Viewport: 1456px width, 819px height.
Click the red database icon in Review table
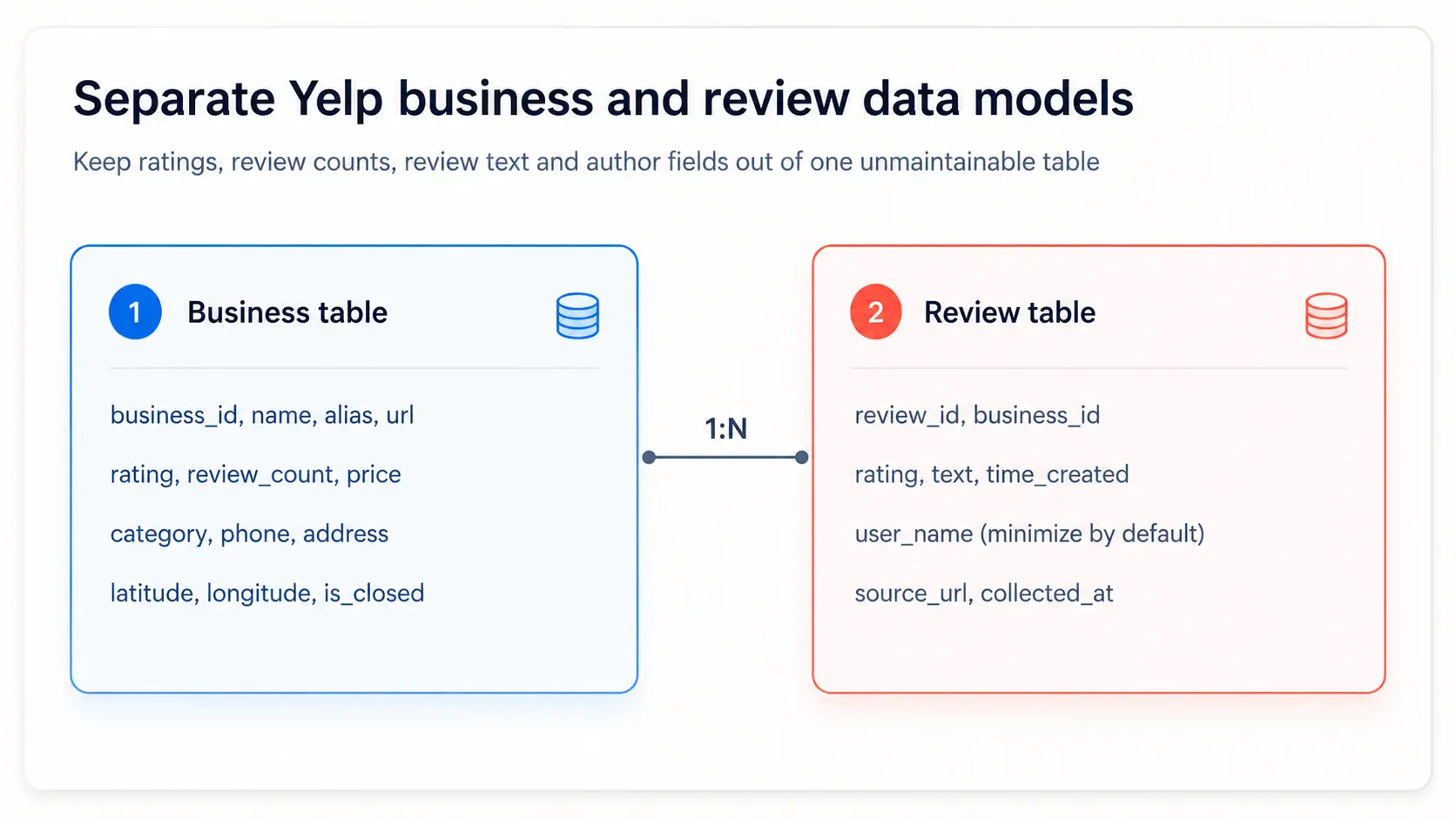[1326, 315]
